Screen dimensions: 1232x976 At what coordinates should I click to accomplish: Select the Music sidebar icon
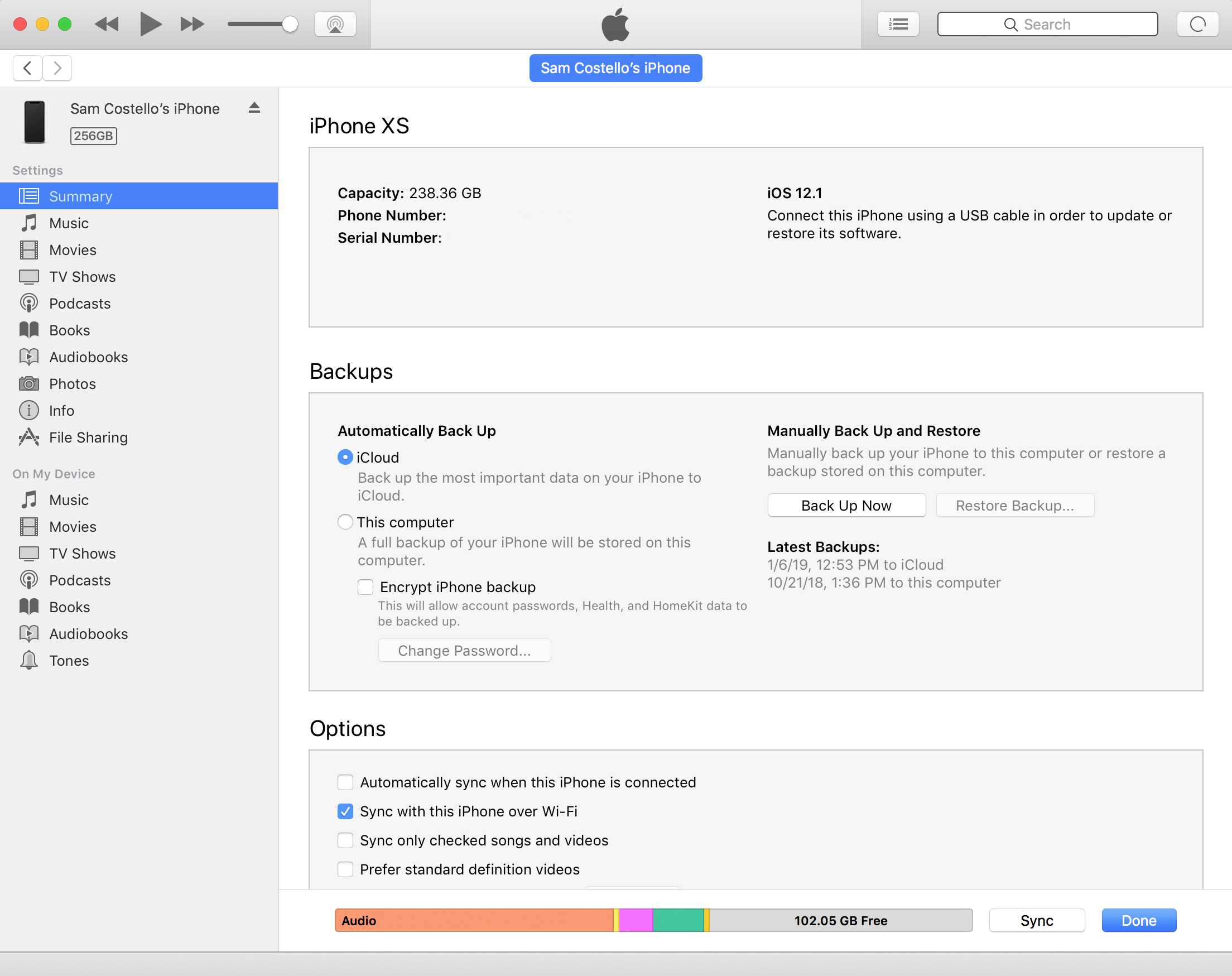click(x=29, y=222)
